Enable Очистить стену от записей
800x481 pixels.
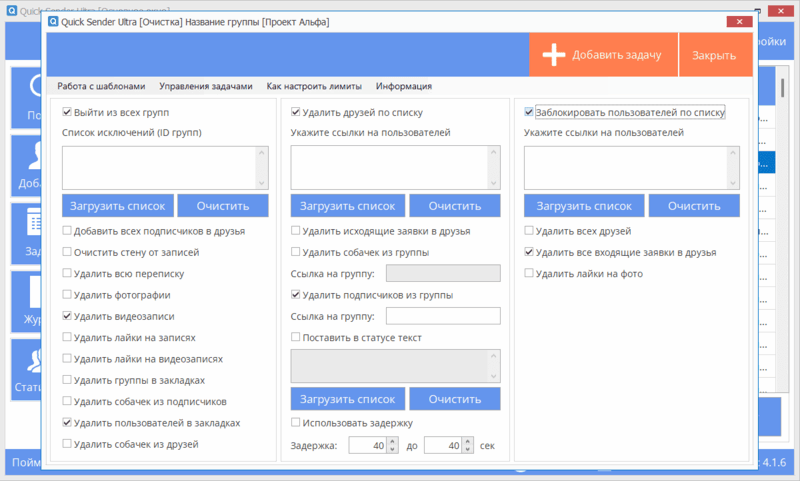[x=67, y=252]
